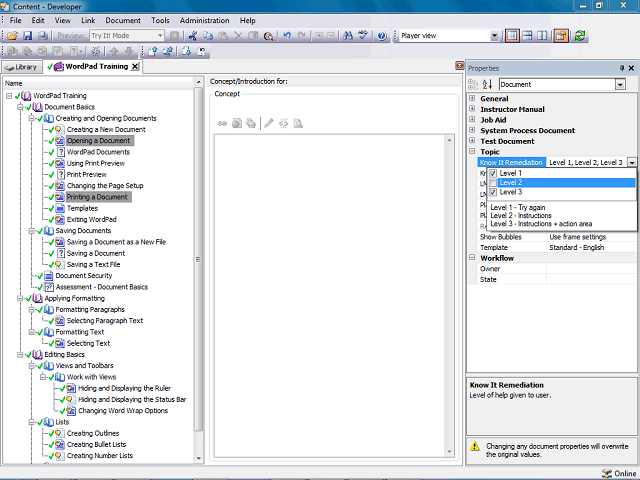
Task: Open the File menu
Action: coord(16,20)
